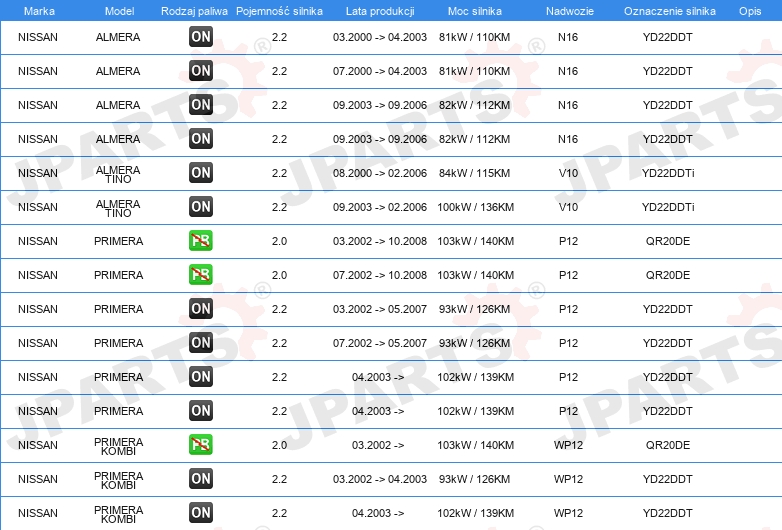782x530 pixels.
Task: Click V10 body cell in the 100kW row
Action: click(x=568, y=207)
